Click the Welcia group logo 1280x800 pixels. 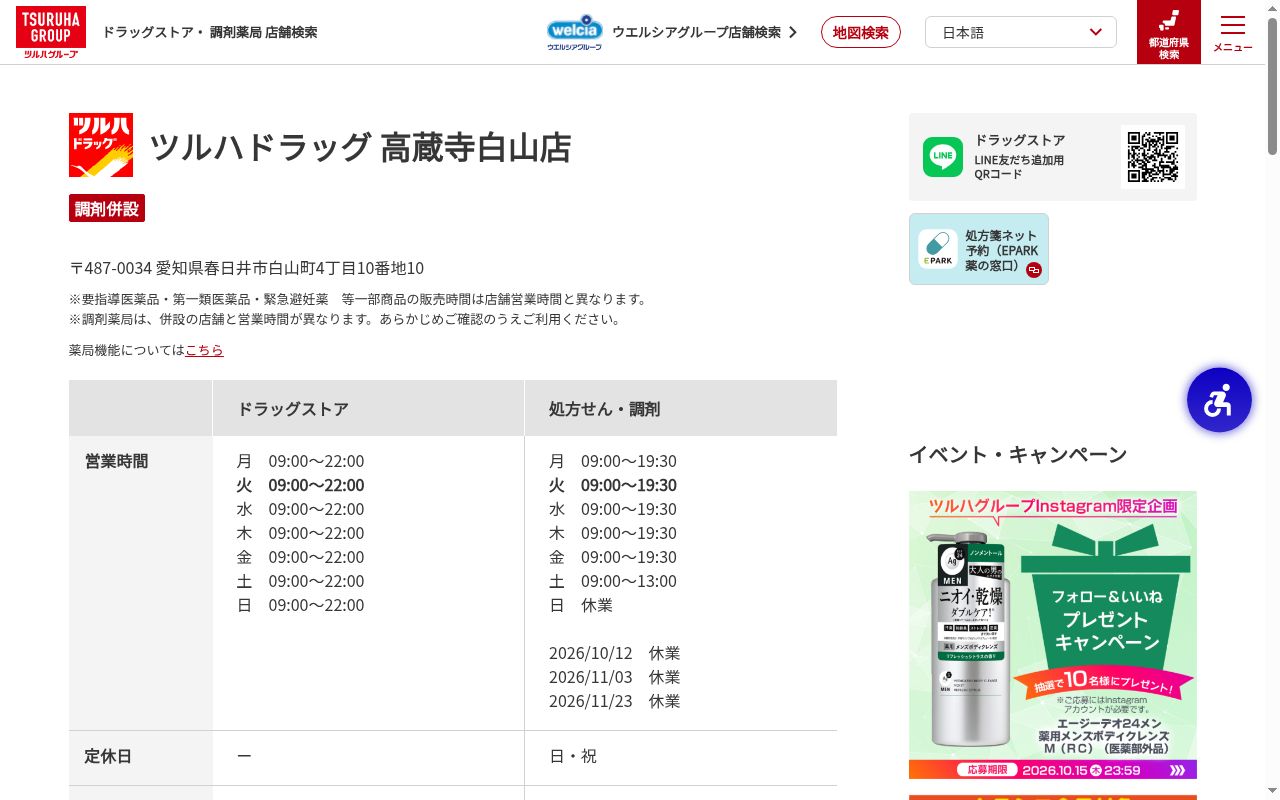point(575,32)
